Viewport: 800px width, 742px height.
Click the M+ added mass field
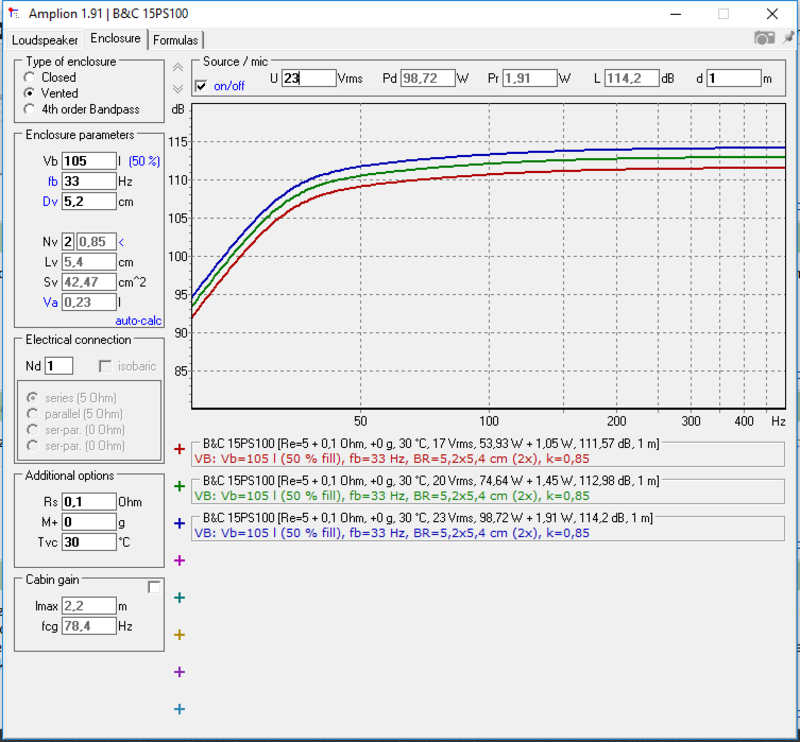pos(89,522)
